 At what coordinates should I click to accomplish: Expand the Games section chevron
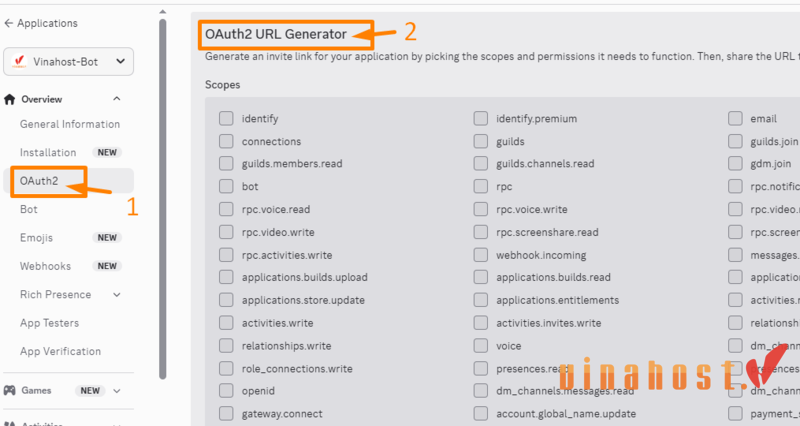[117, 391]
